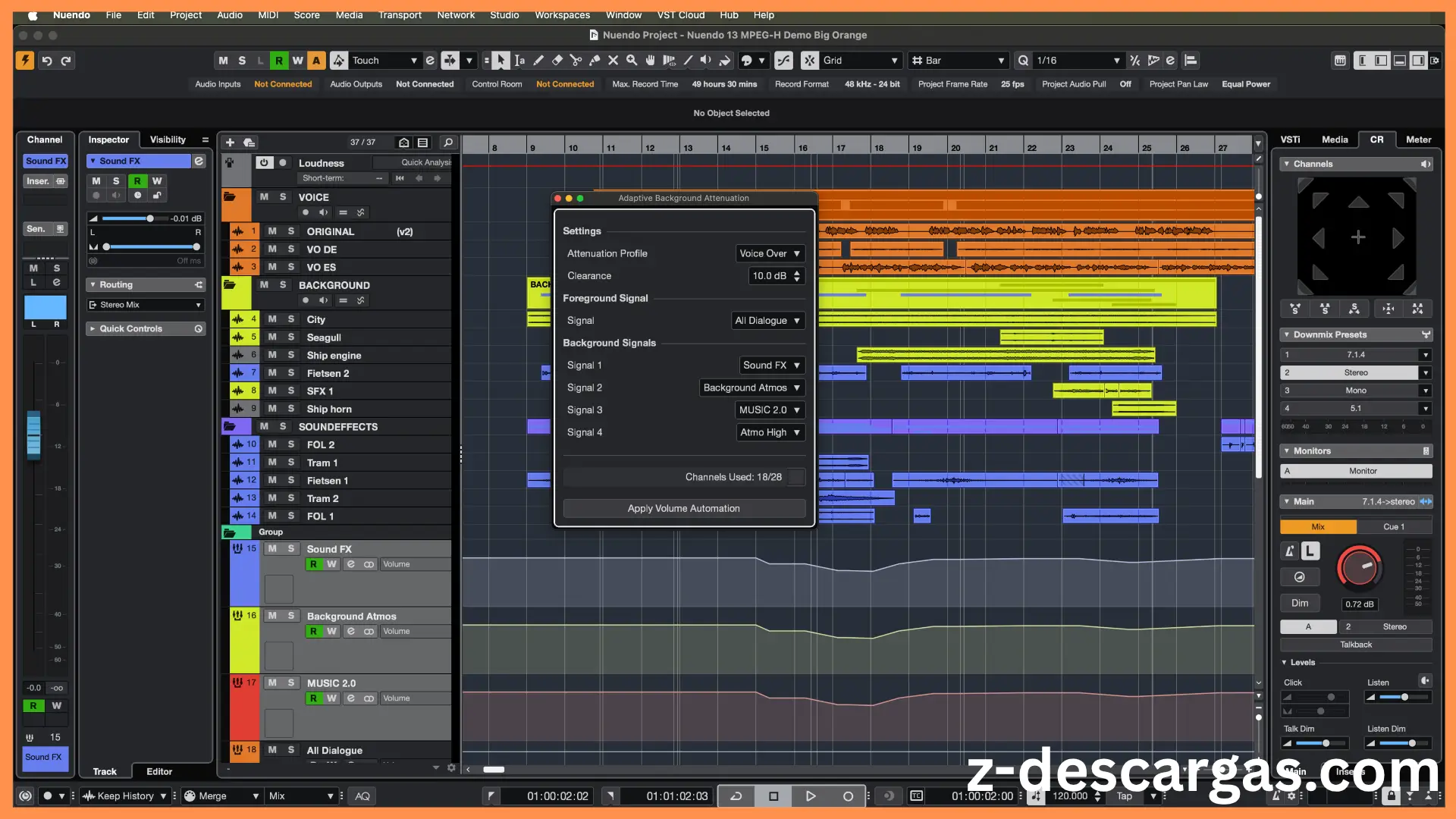Click the tempo 120.000 field

click(1069, 796)
